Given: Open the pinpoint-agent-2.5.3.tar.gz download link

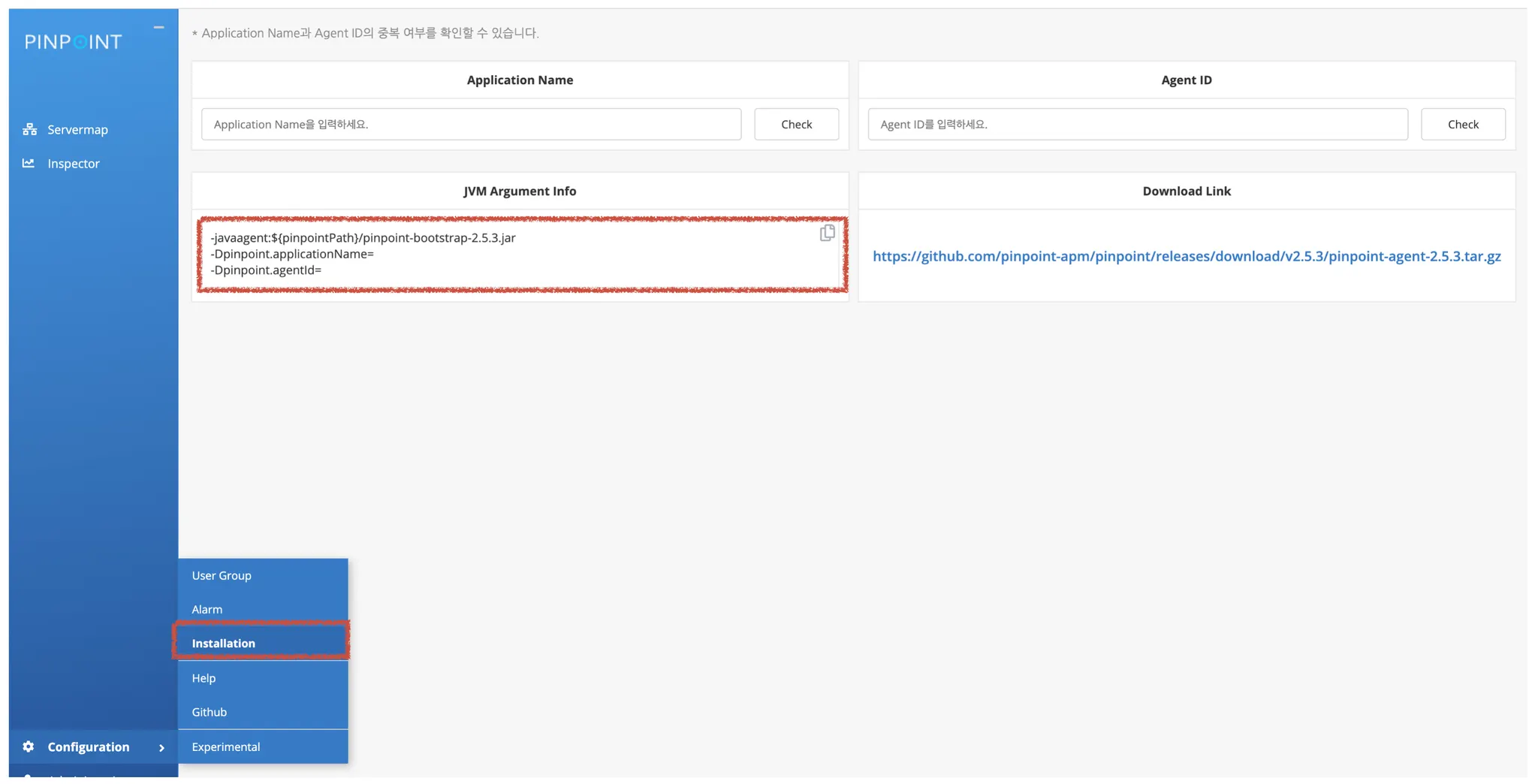Looking at the screenshot, I should 1187,256.
